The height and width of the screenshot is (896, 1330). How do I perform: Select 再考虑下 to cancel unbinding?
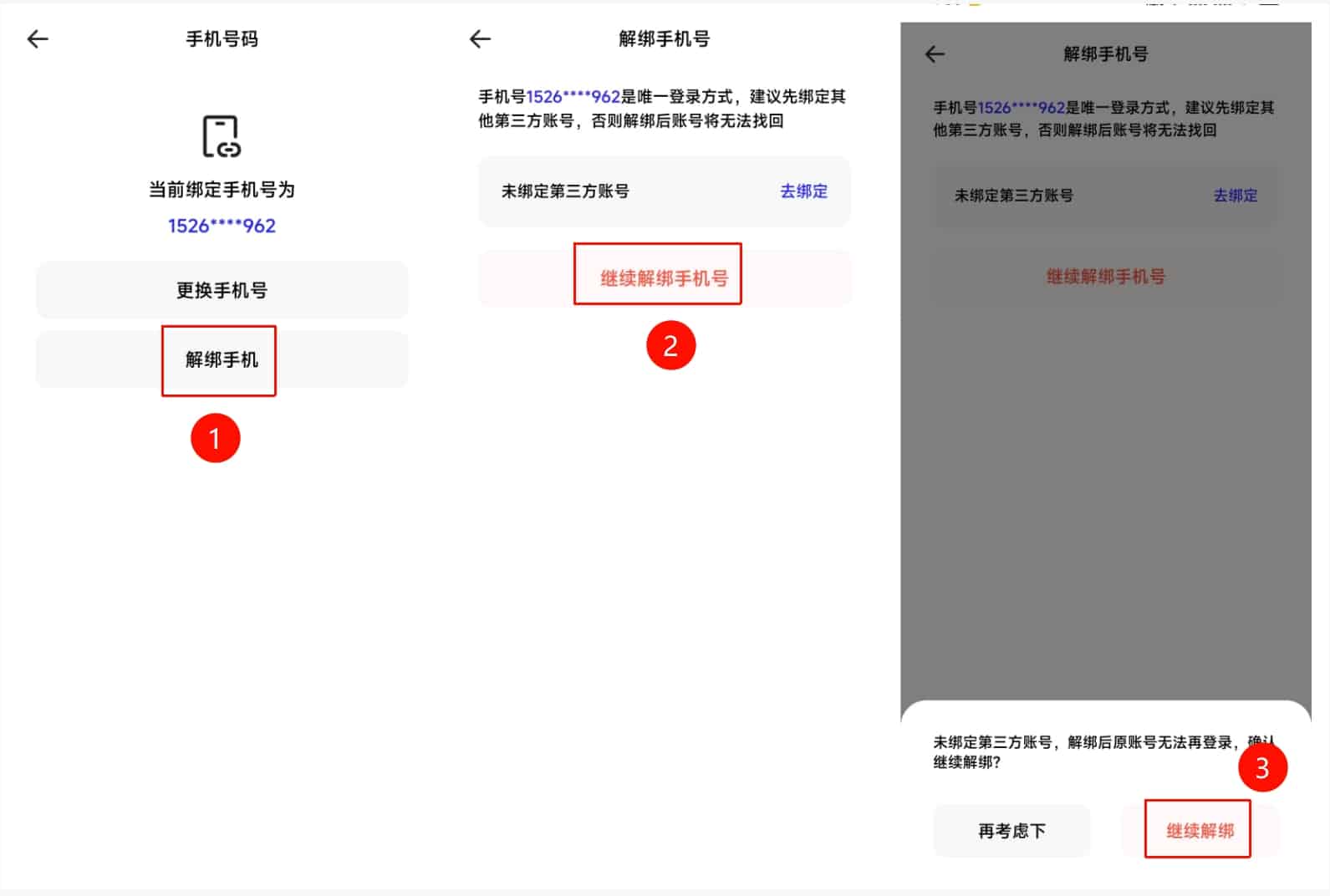click(x=1012, y=831)
